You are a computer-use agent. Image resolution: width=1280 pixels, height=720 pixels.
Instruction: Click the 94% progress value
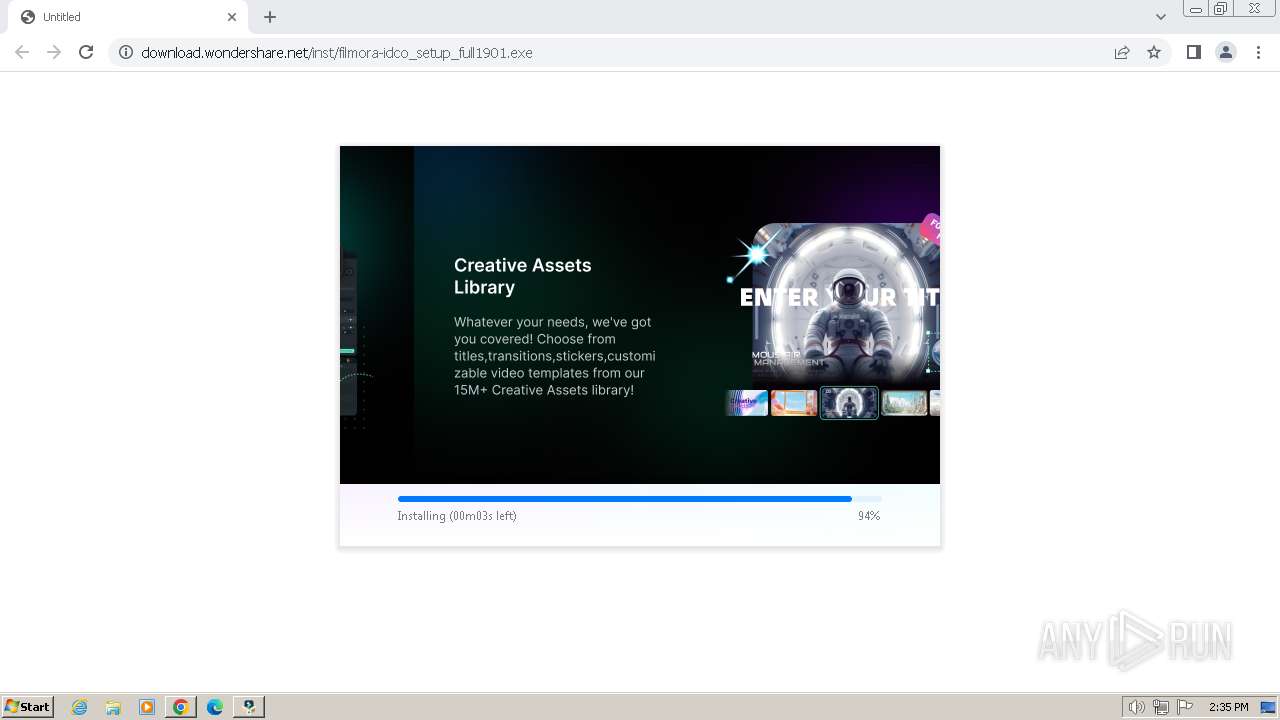[x=869, y=516]
